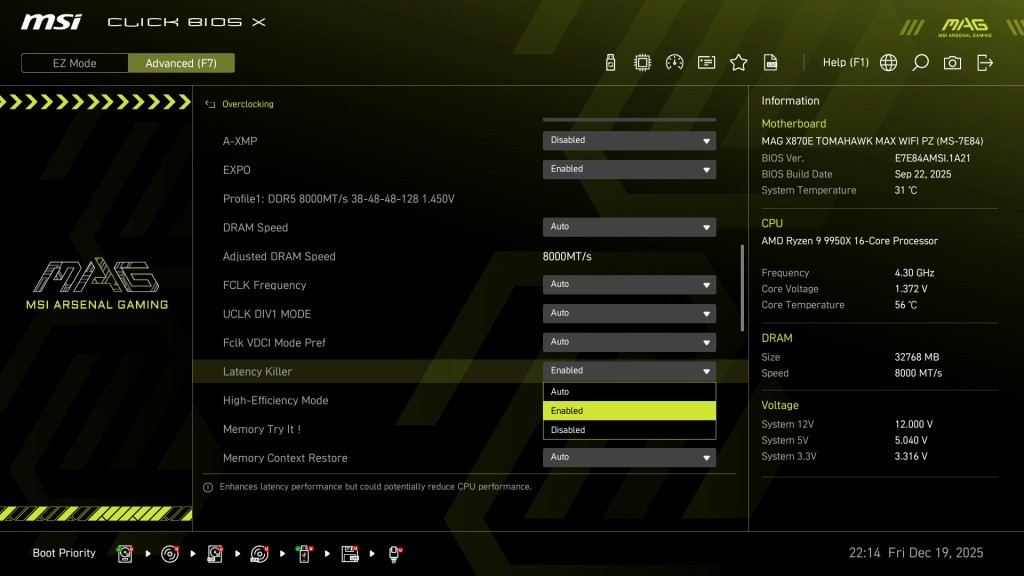
Task: Click Adjusted DRAM Speed value 8000MT/s
Action: pos(567,257)
